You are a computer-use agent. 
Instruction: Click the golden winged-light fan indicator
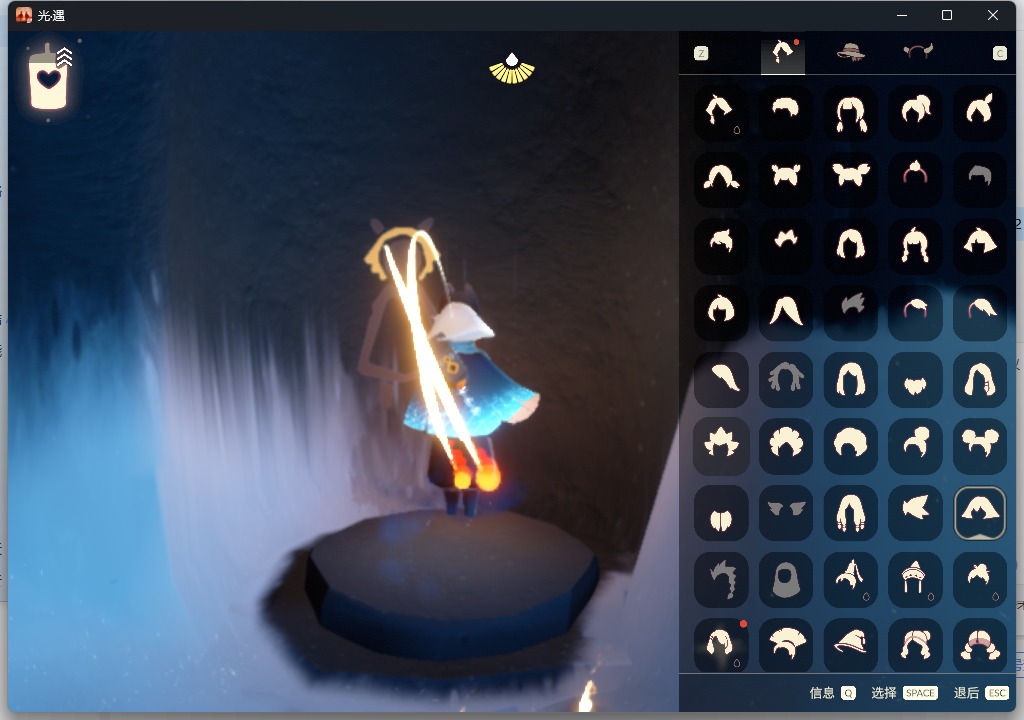click(512, 69)
